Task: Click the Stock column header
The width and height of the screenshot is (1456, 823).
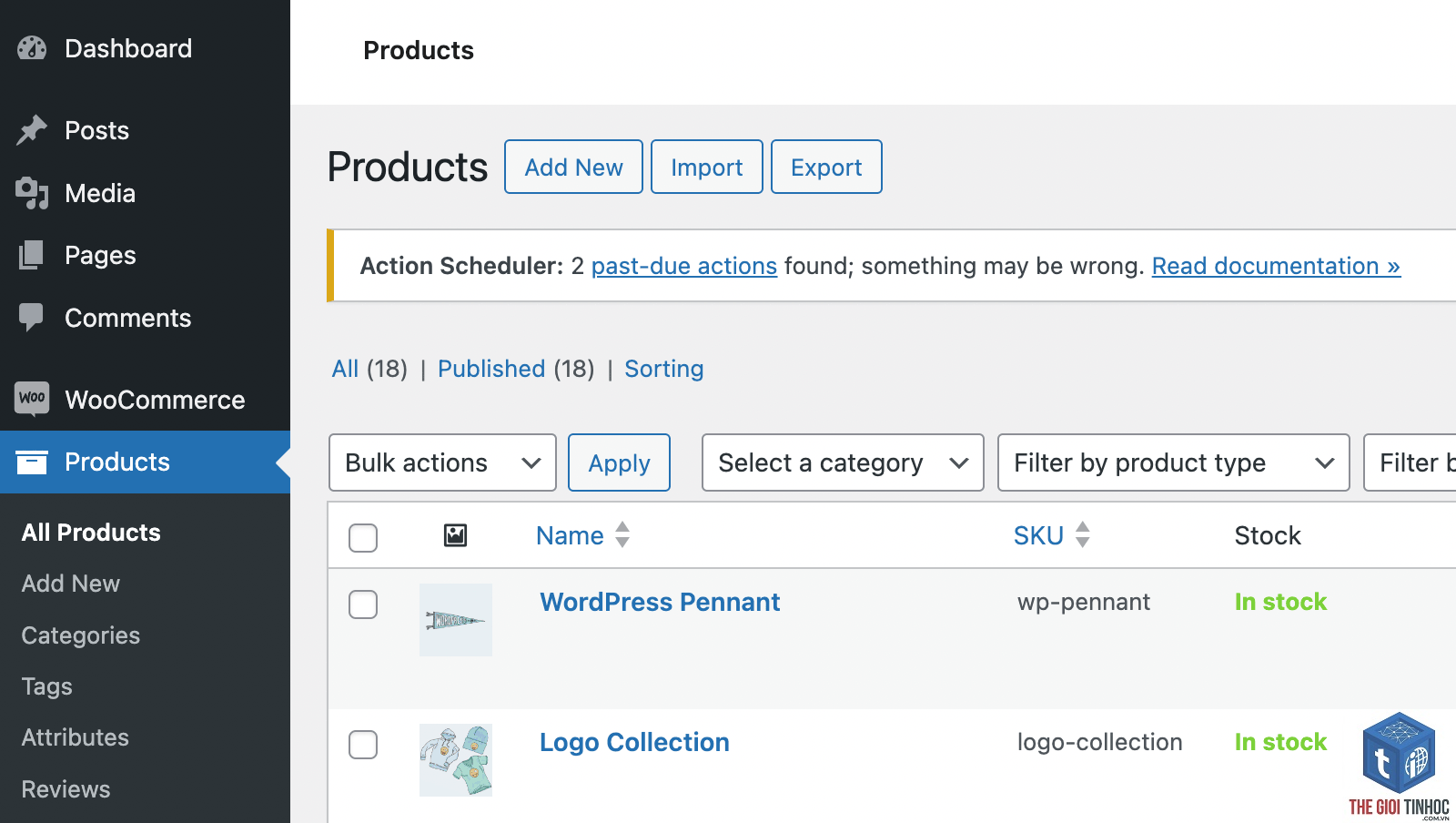Action: [1268, 535]
